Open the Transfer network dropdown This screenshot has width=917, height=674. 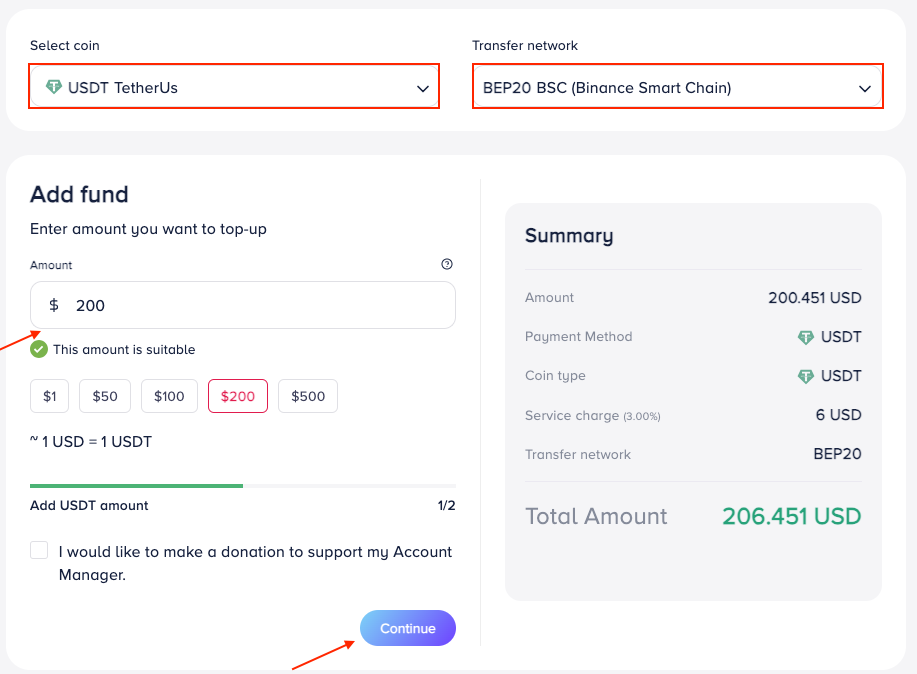676,88
